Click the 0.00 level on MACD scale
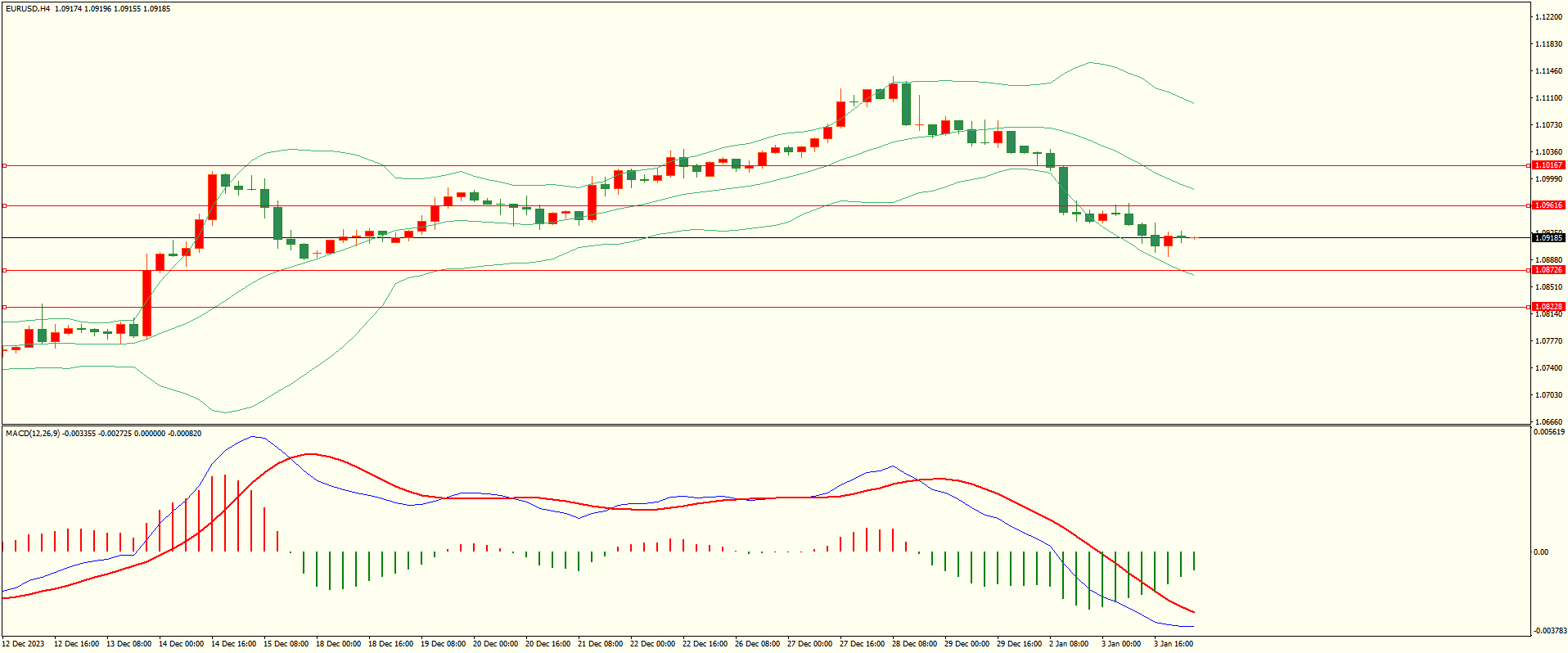This screenshot has height=653, width=1568. (1541, 552)
